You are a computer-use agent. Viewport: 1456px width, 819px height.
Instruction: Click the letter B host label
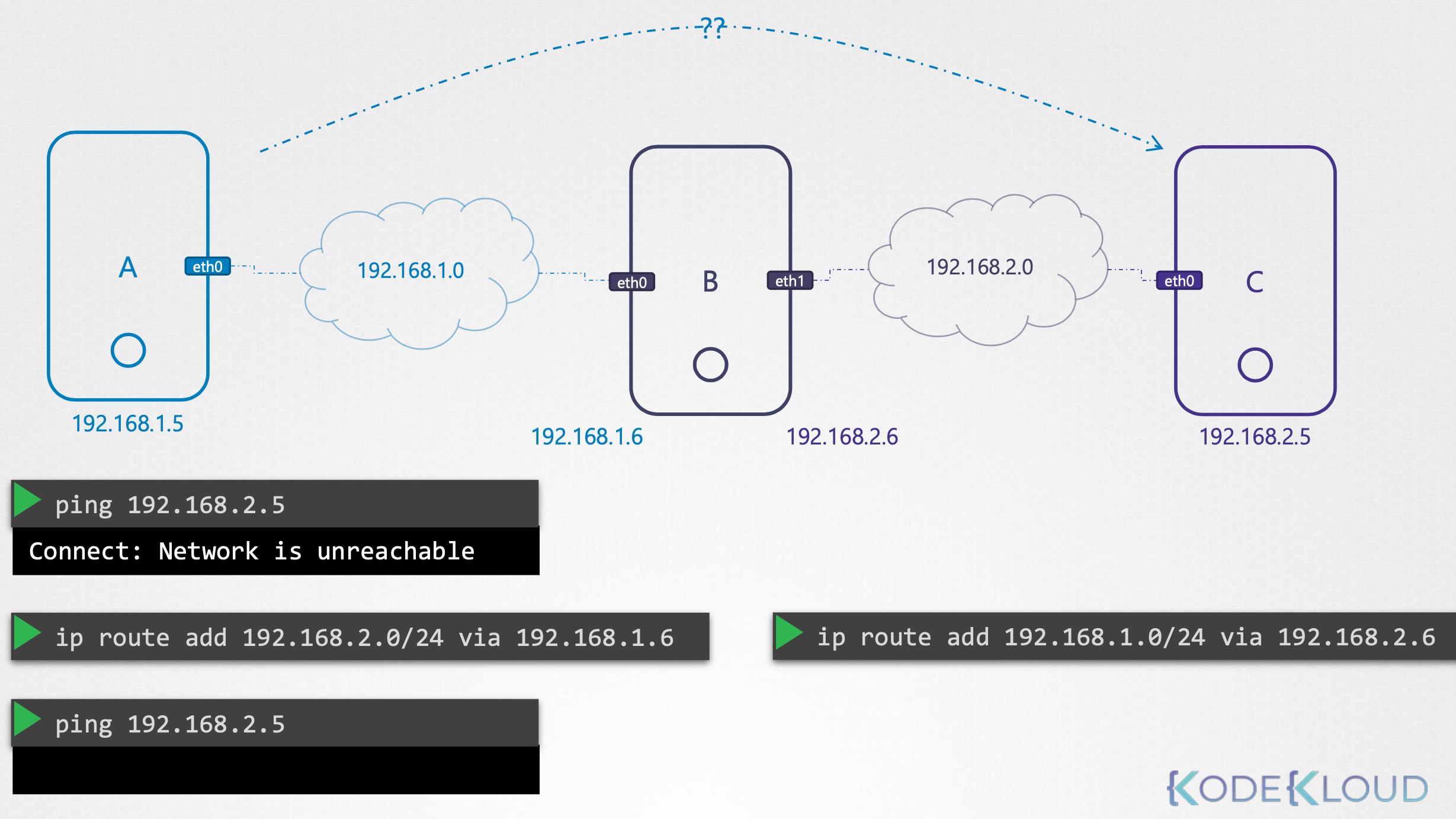[710, 281]
